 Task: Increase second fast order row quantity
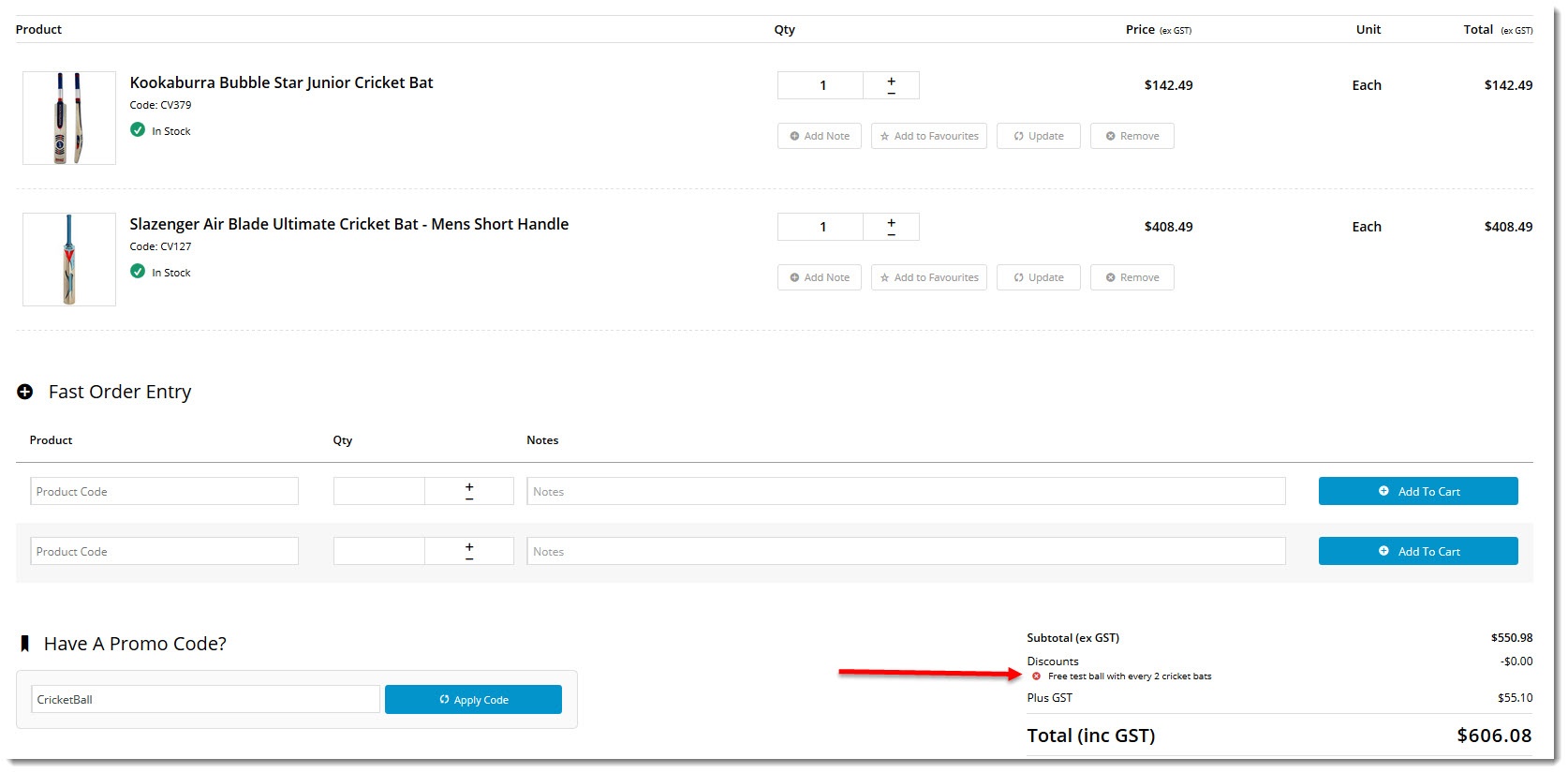(x=469, y=546)
